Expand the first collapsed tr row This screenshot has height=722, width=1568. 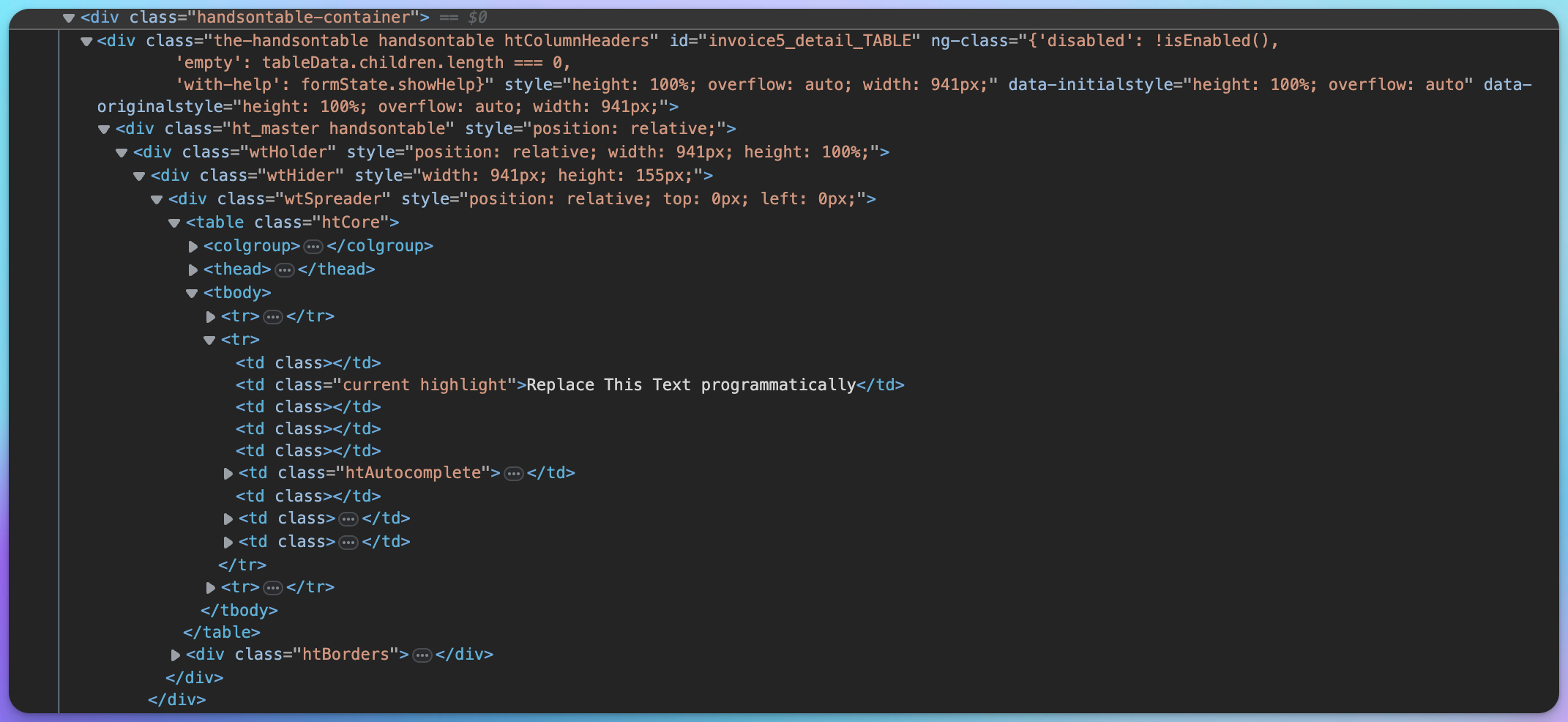click(210, 317)
